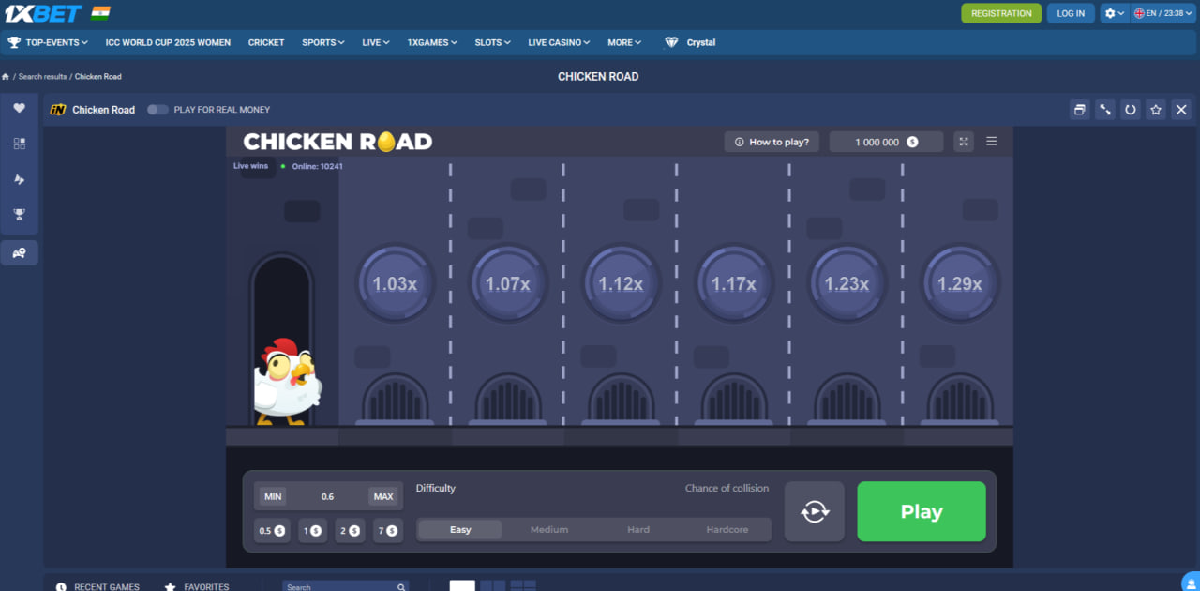Open the EN language and time dropdown
The image size is (1200, 591).
click(x=1163, y=13)
